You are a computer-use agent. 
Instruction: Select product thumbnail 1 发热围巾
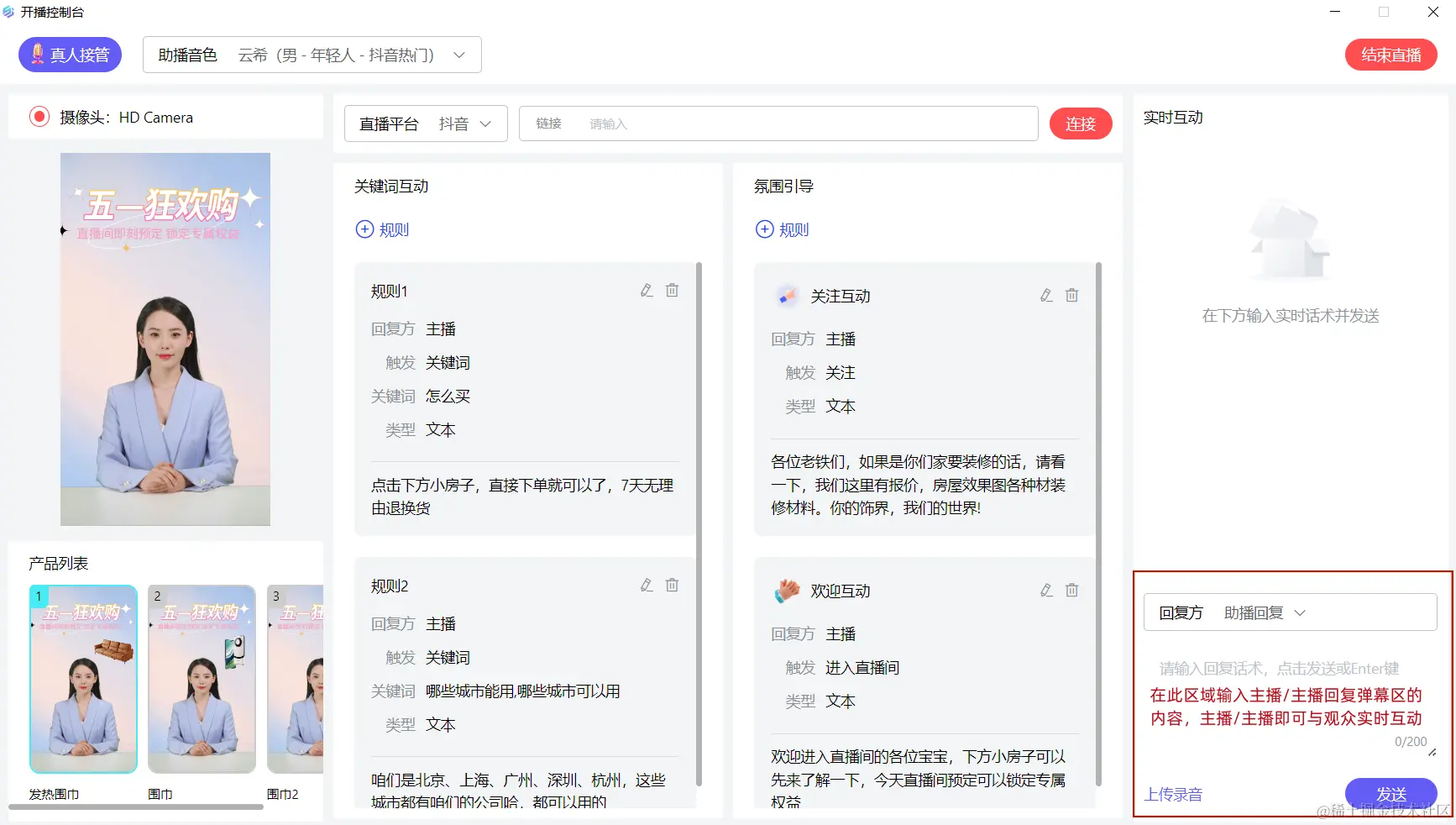83,679
